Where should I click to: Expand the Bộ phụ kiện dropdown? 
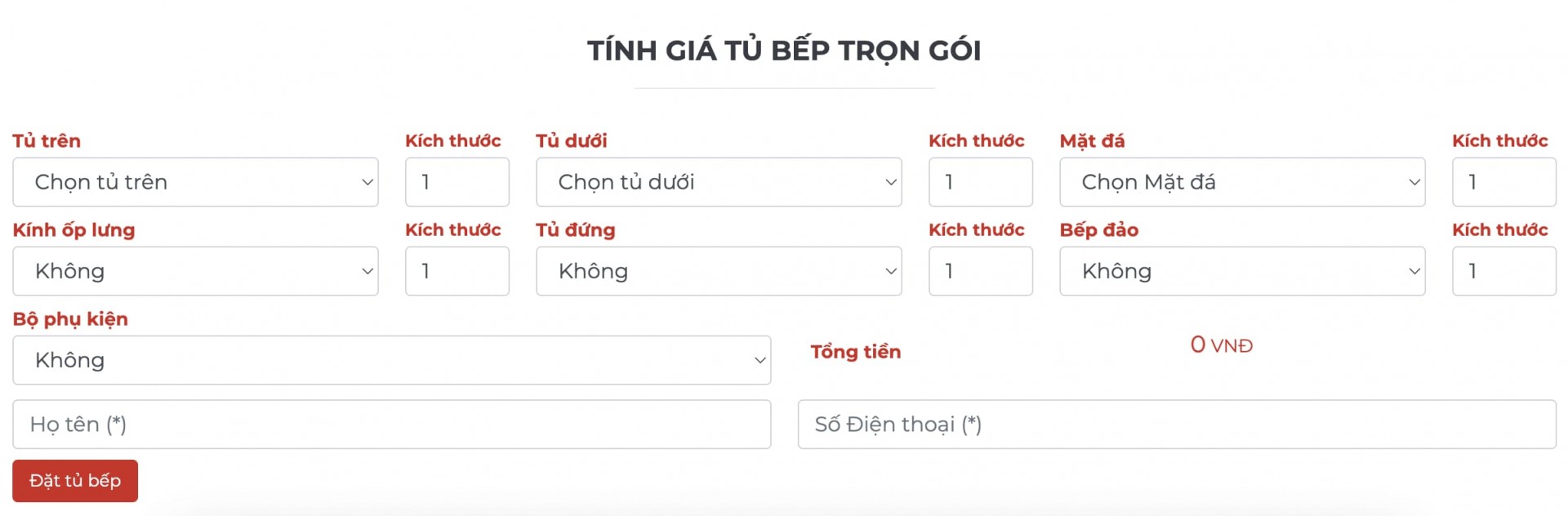coord(391,360)
